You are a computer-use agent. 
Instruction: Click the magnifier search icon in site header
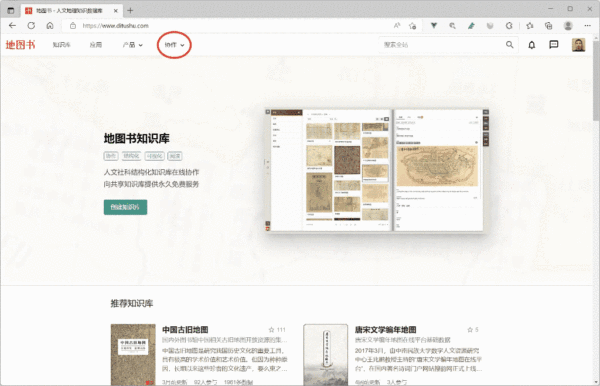pyautogui.click(x=510, y=45)
